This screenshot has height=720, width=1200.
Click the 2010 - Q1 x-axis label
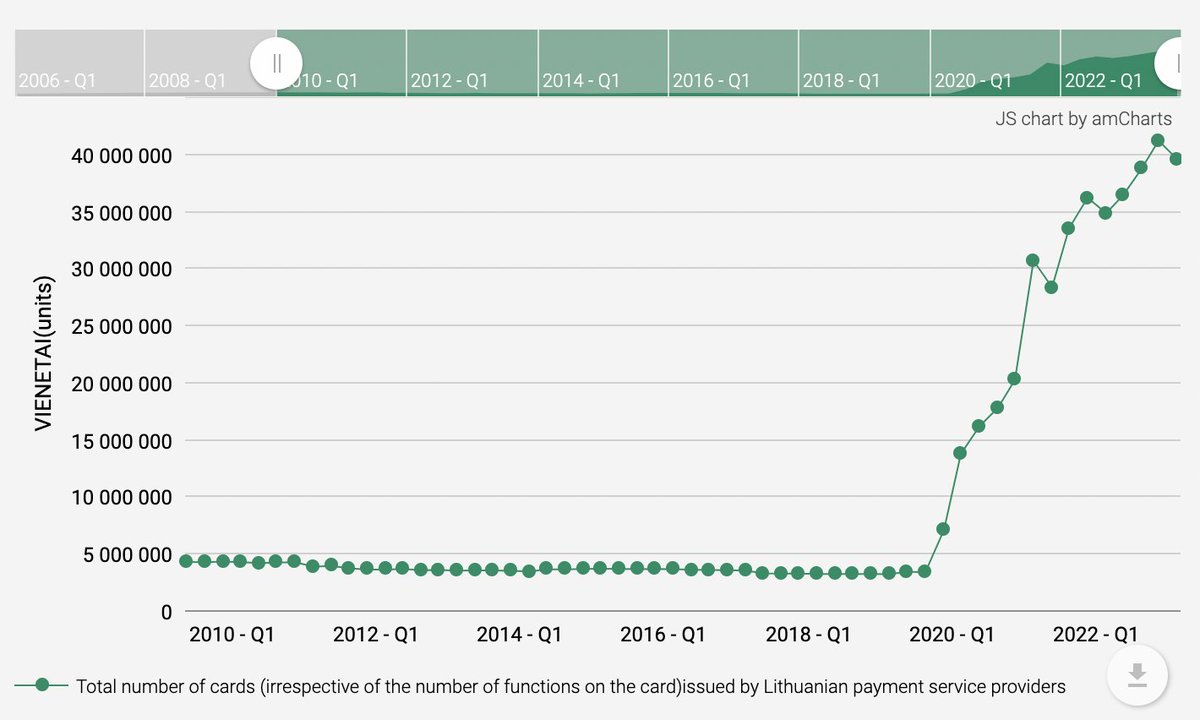pos(231,634)
